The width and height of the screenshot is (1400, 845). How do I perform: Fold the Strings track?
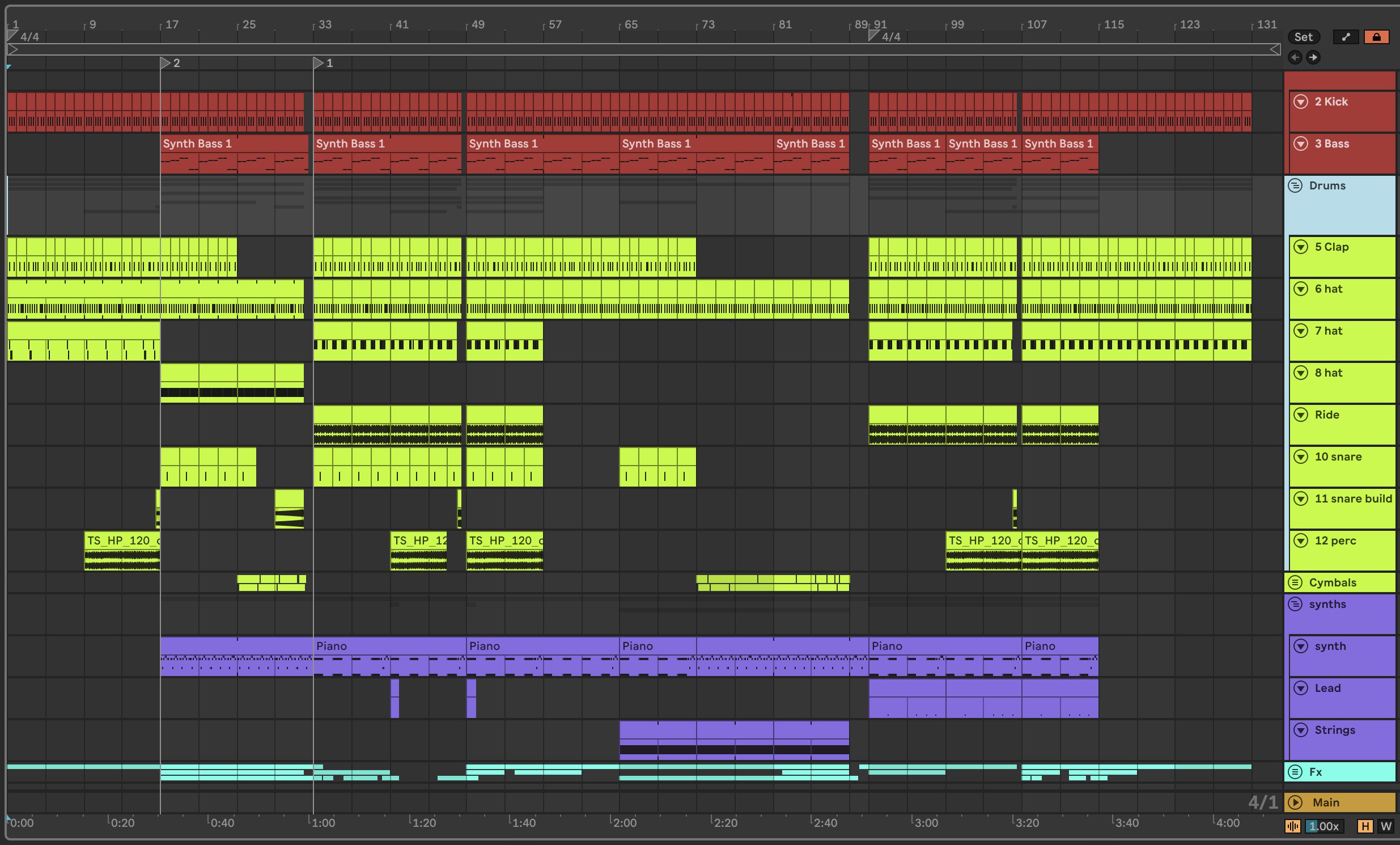coord(1301,729)
